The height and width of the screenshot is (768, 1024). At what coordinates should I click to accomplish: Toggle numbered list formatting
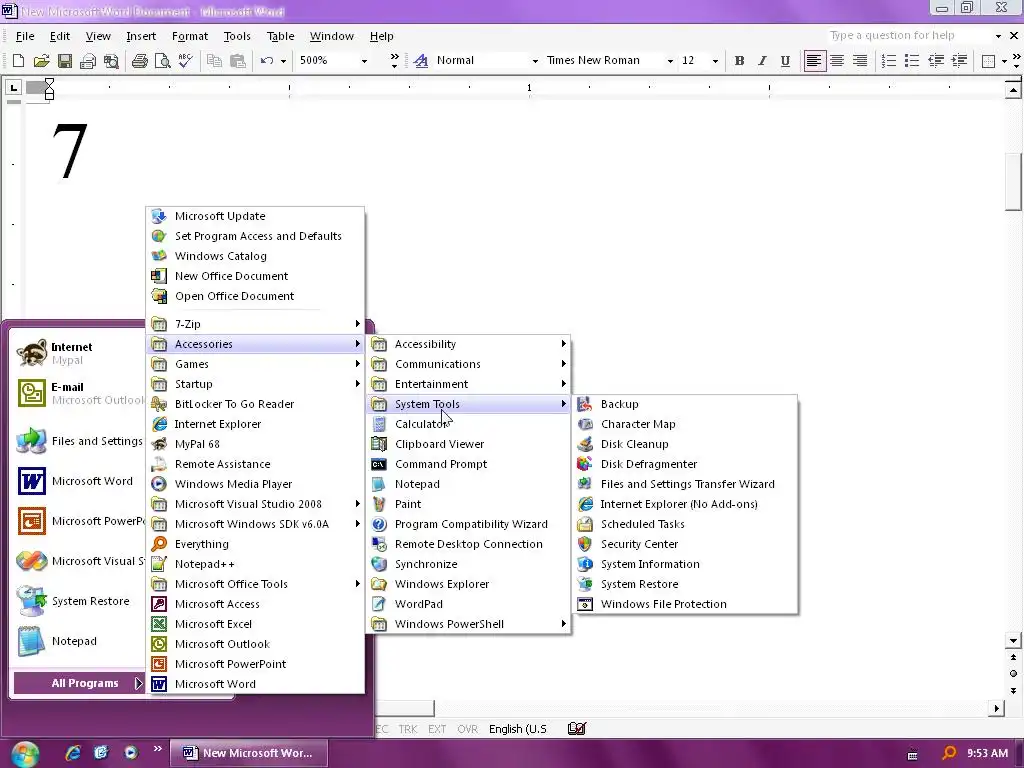(x=888, y=61)
